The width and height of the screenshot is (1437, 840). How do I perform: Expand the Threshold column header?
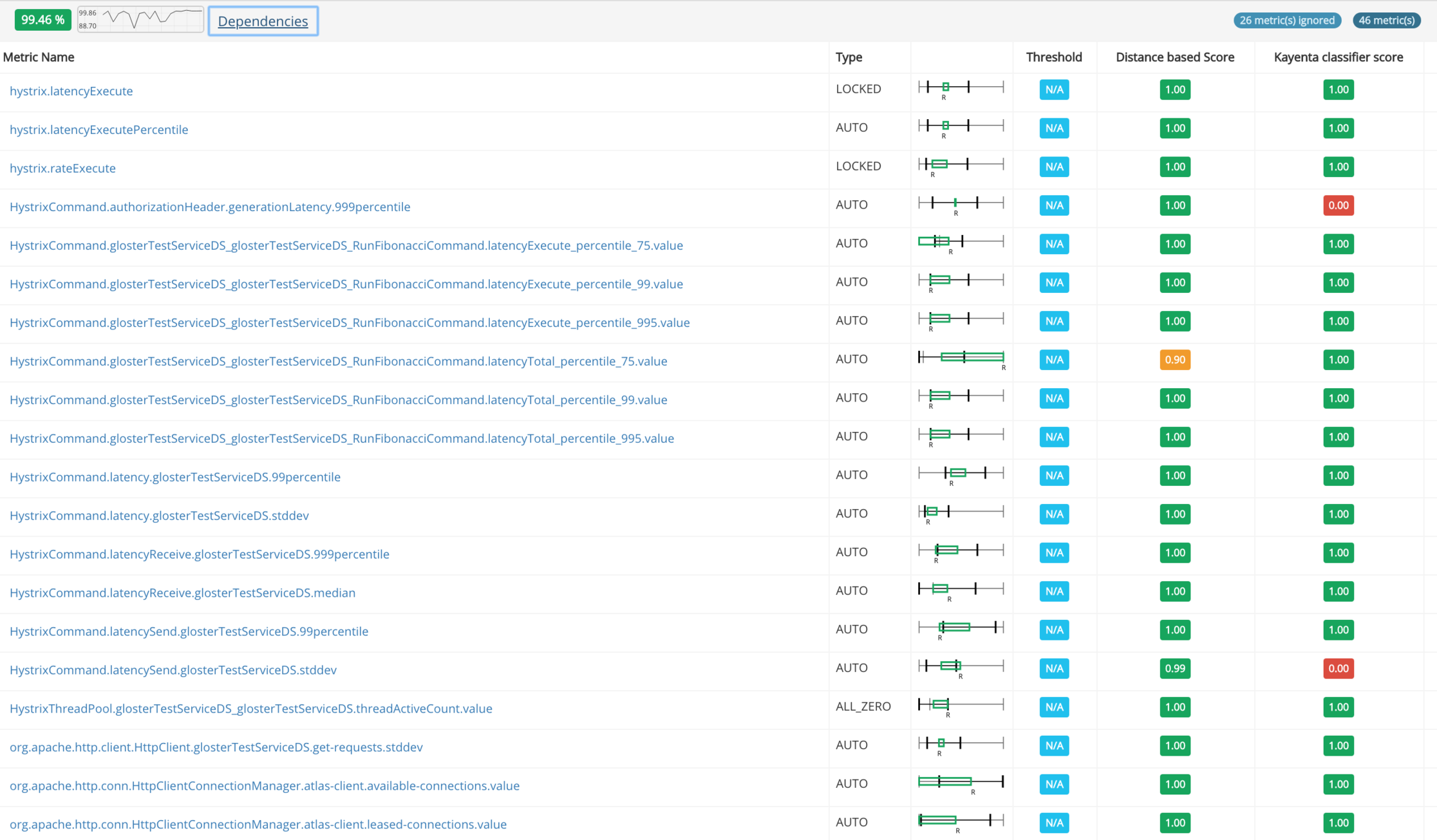click(x=1054, y=57)
